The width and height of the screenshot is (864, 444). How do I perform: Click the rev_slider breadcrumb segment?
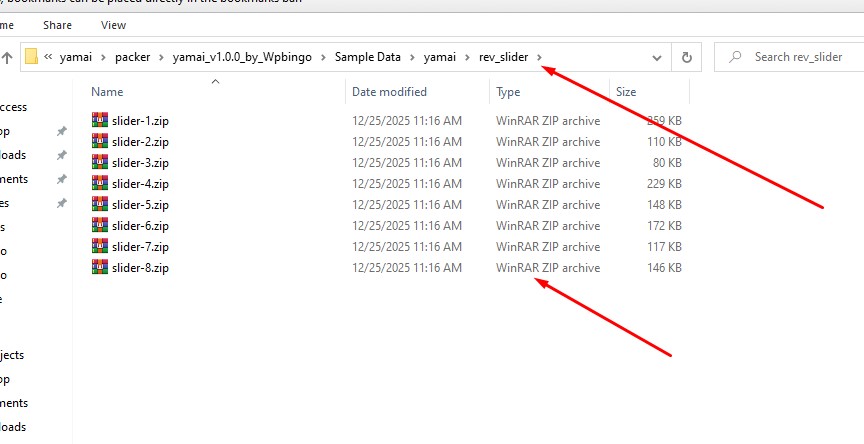click(x=503, y=57)
